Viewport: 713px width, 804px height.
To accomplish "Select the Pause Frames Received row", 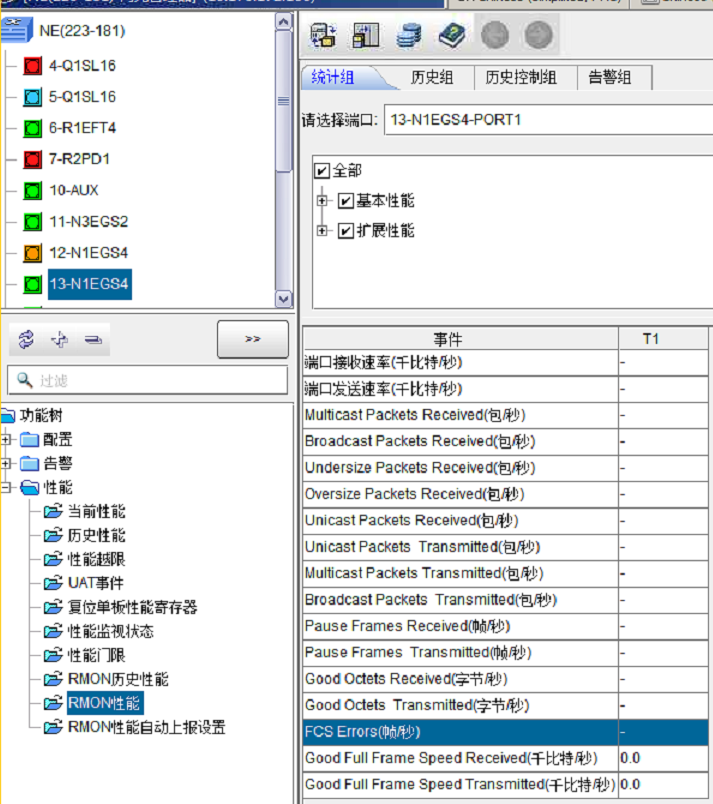I will pos(505,627).
